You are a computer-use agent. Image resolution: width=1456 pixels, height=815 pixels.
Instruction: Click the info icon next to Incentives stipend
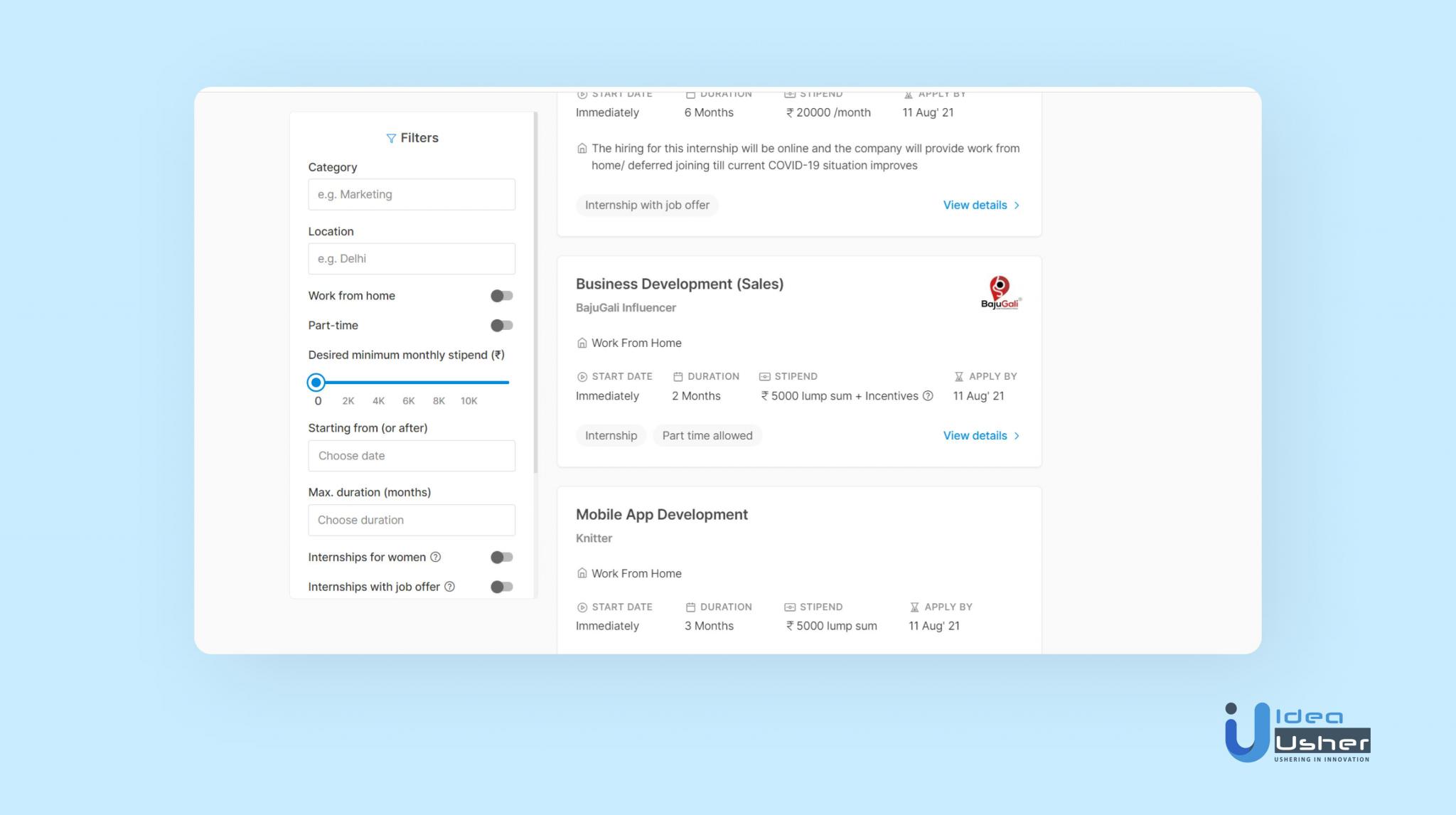(928, 396)
